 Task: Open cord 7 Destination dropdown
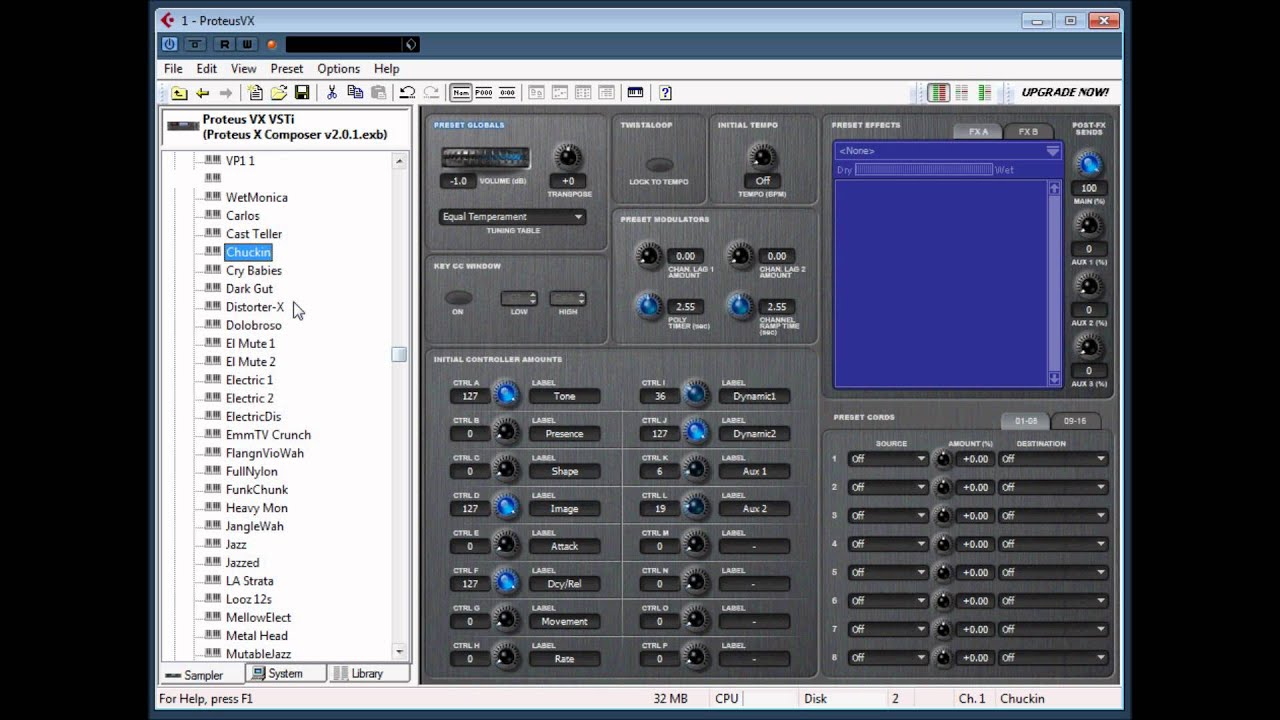point(1054,630)
